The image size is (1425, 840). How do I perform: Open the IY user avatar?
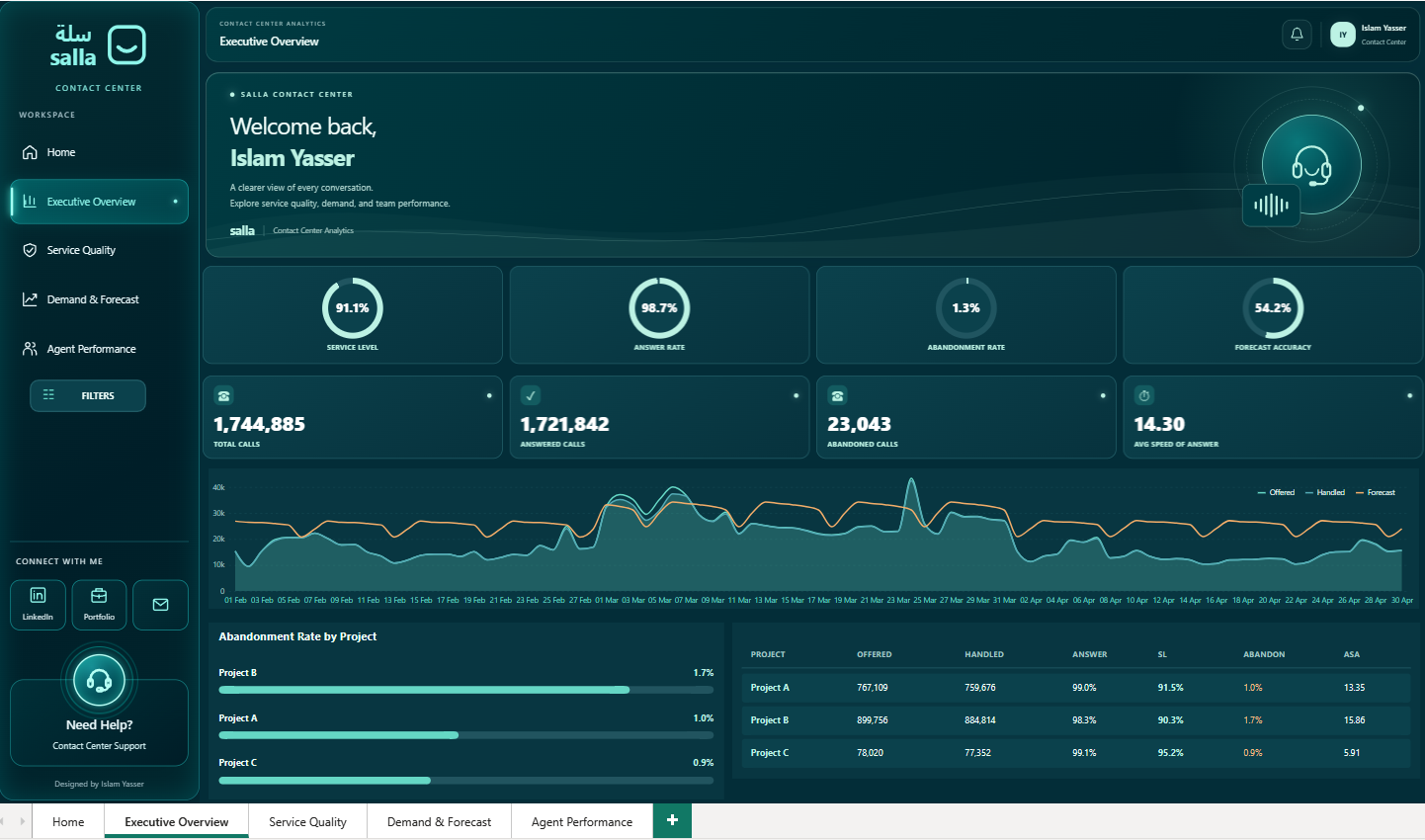(x=1342, y=35)
